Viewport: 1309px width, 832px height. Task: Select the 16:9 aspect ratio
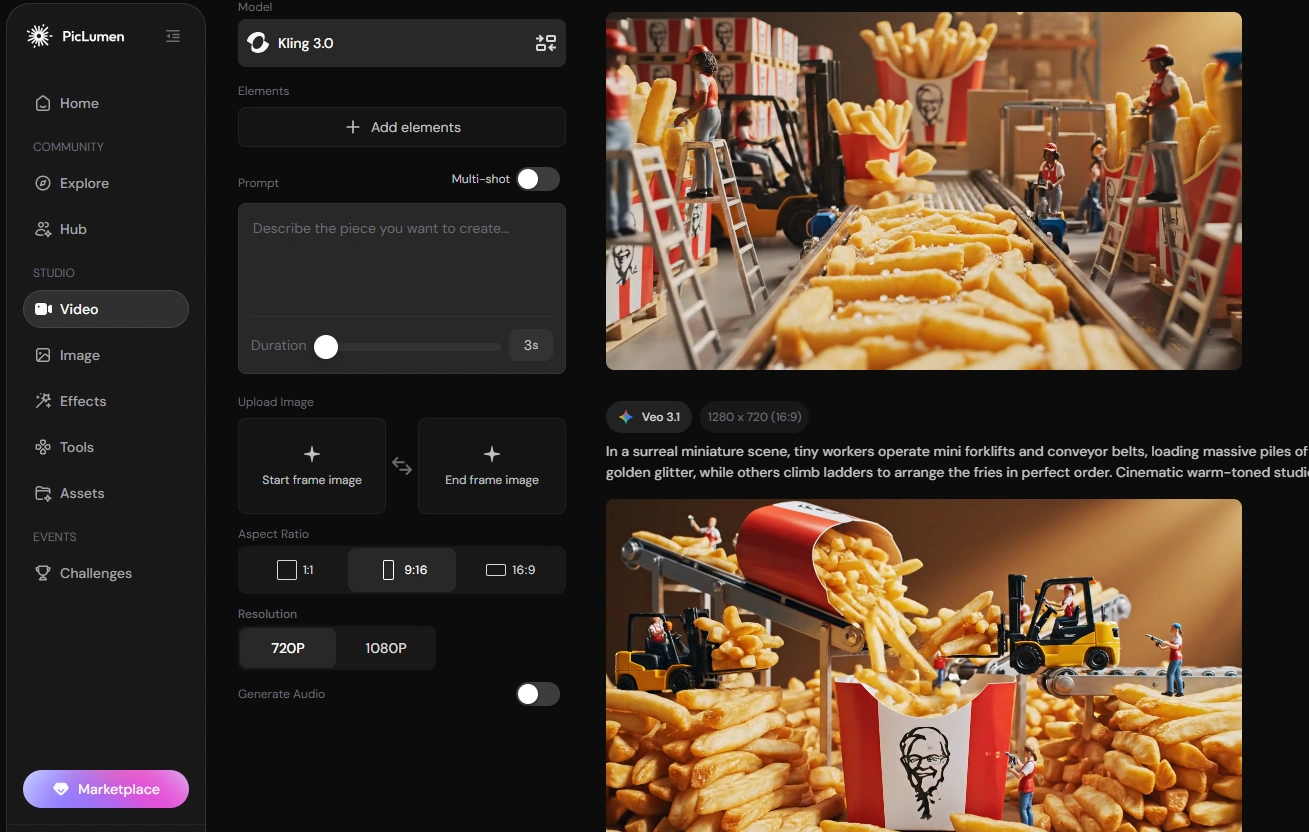click(x=510, y=570)
